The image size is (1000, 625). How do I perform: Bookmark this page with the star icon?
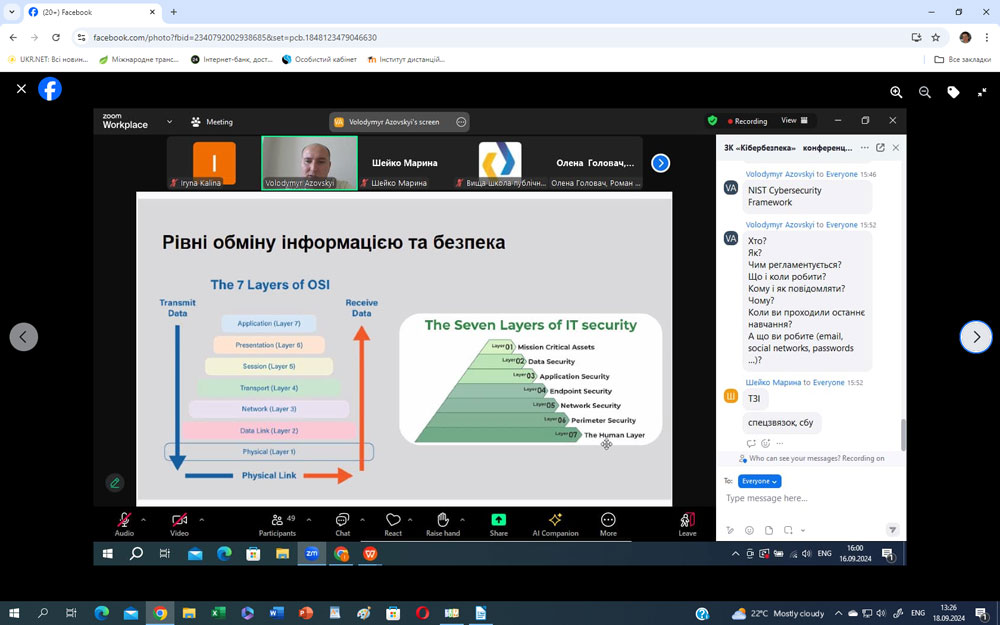[936, 37]
